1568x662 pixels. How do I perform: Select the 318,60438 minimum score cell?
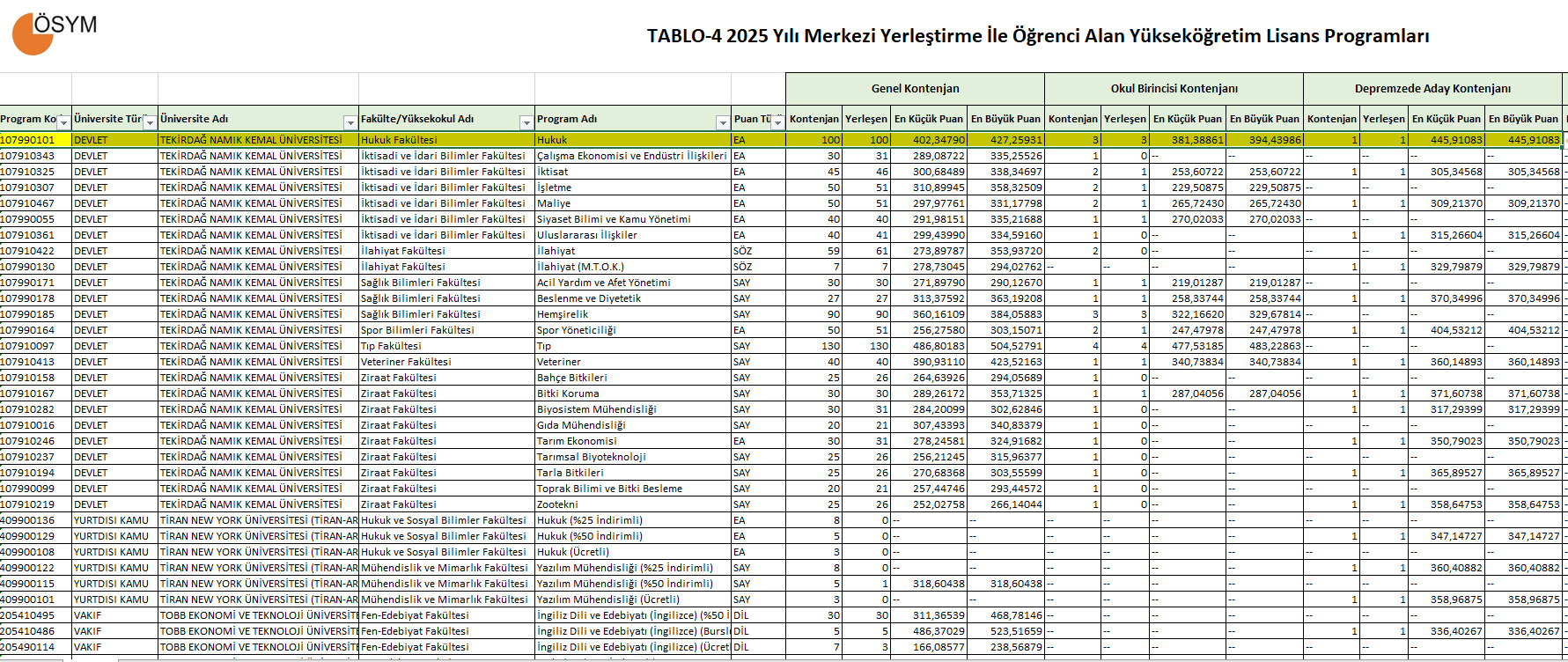pos(929,584)
